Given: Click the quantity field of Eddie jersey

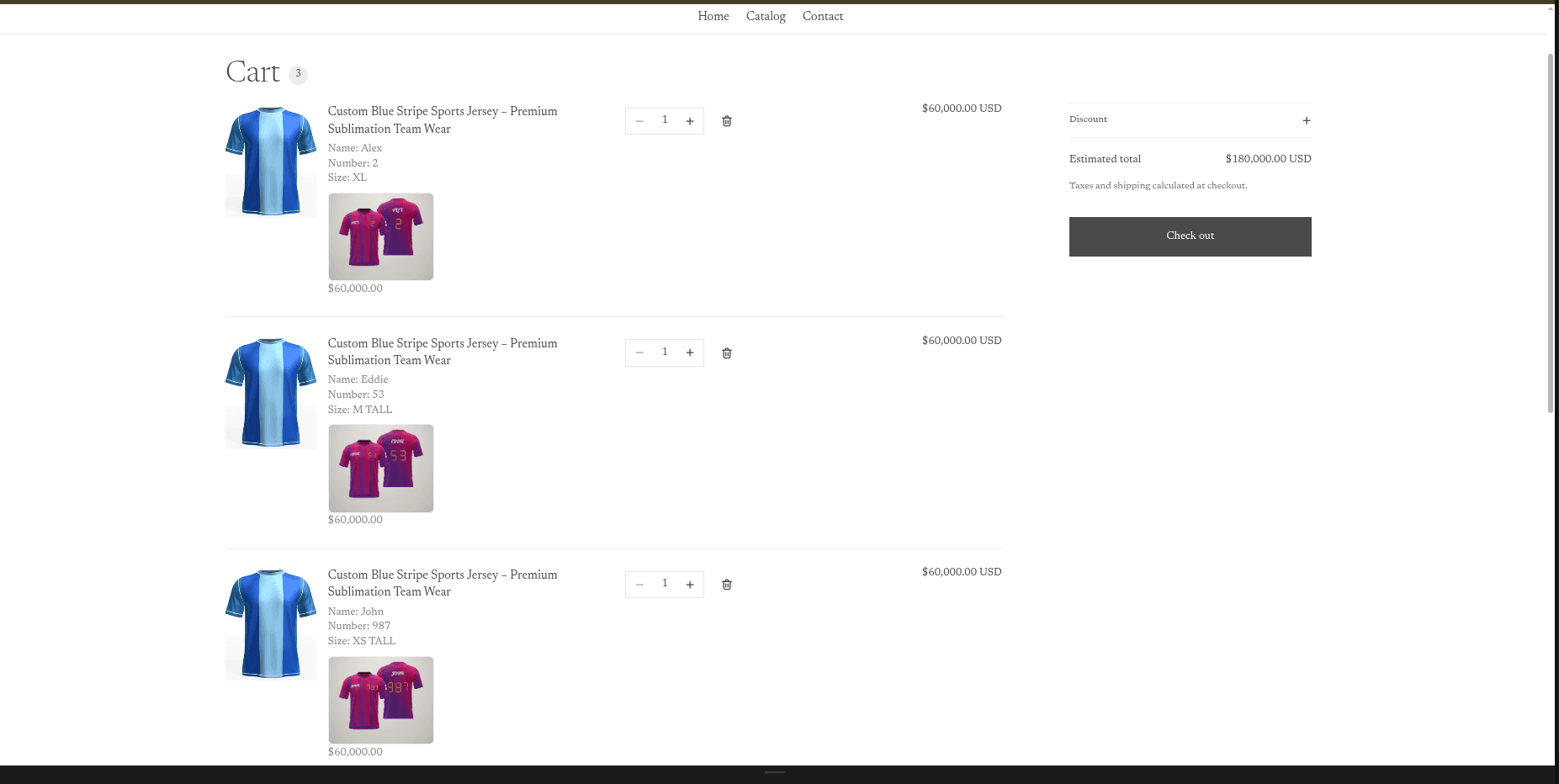Looking at the screenshot, I should [x=665, y=352].
